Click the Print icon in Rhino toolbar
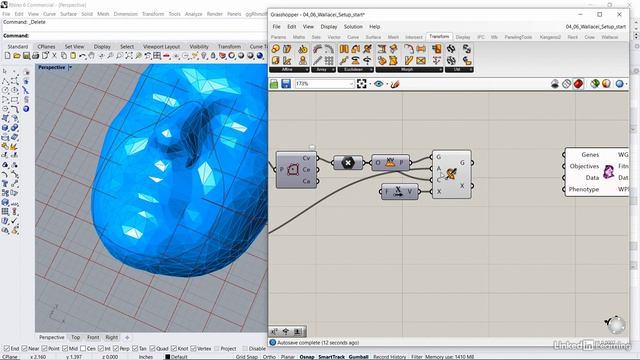The image size is (640, 360). point(36,56)
